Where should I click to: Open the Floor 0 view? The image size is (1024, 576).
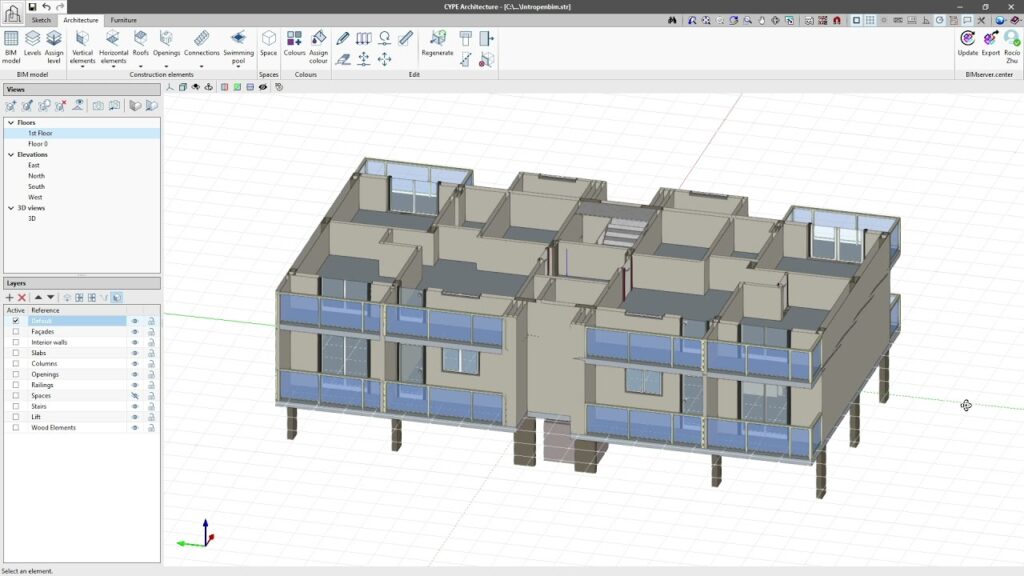[37, 144]
